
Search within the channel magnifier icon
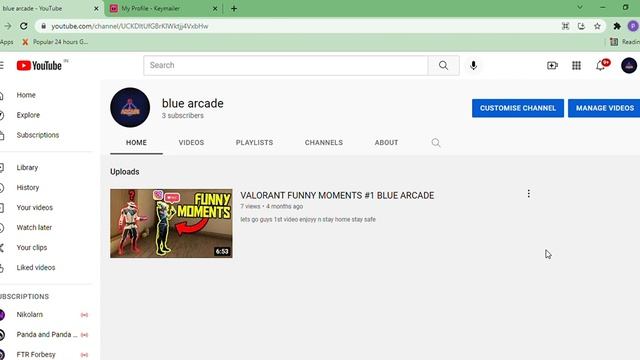[436, 142]
